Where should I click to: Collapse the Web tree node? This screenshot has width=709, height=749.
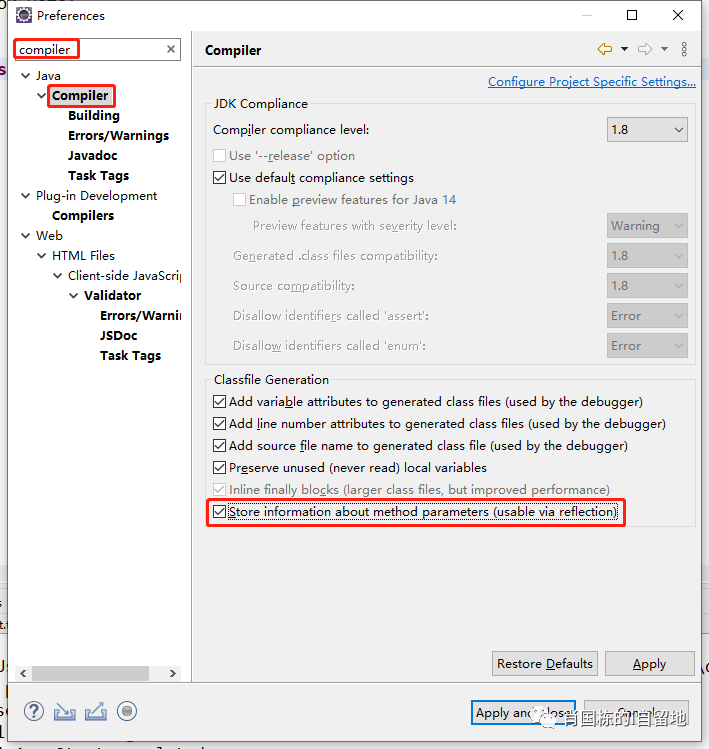[x=26, y=236]
